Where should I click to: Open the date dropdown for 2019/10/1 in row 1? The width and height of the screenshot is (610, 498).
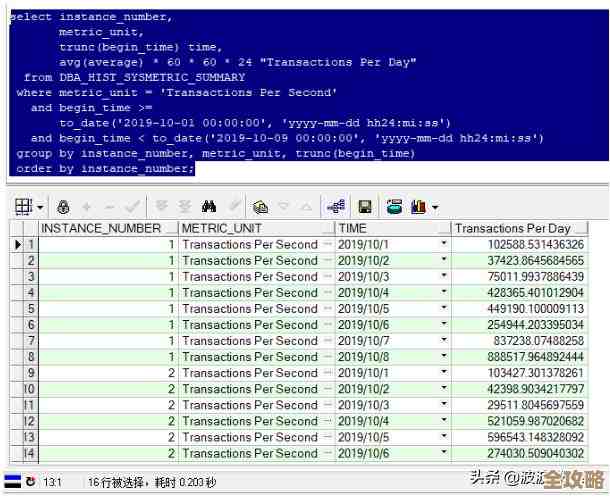443,244
